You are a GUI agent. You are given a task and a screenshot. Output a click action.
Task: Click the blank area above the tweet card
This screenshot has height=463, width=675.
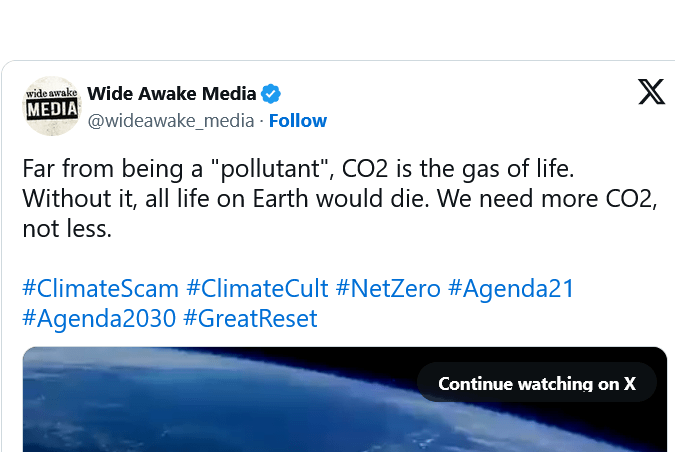pos(337,30)
